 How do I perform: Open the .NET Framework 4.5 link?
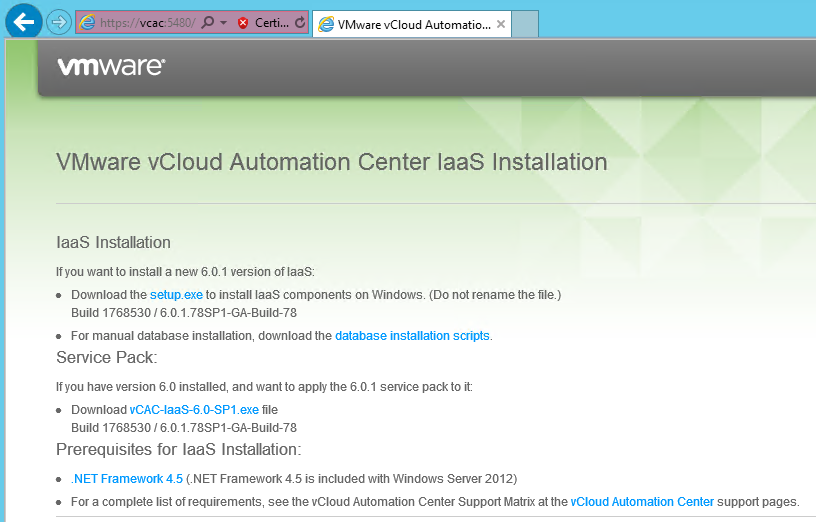click(x=127, y=478)
